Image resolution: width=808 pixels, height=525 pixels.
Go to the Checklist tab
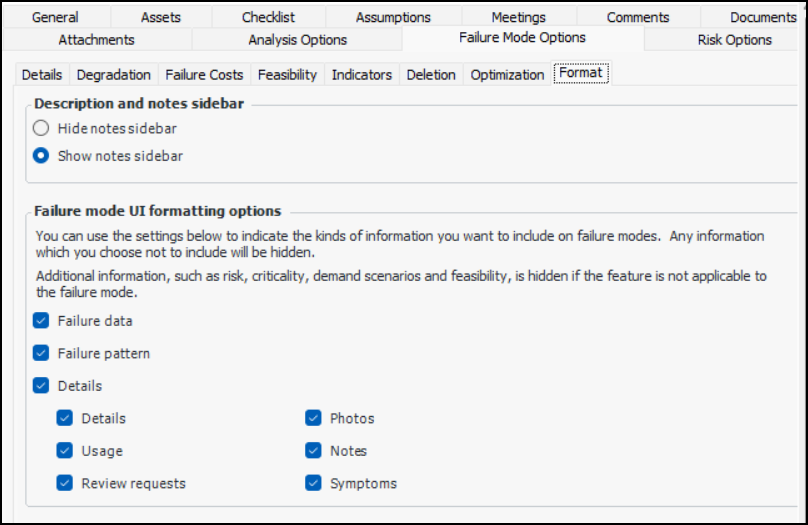(x=268, y=17)
